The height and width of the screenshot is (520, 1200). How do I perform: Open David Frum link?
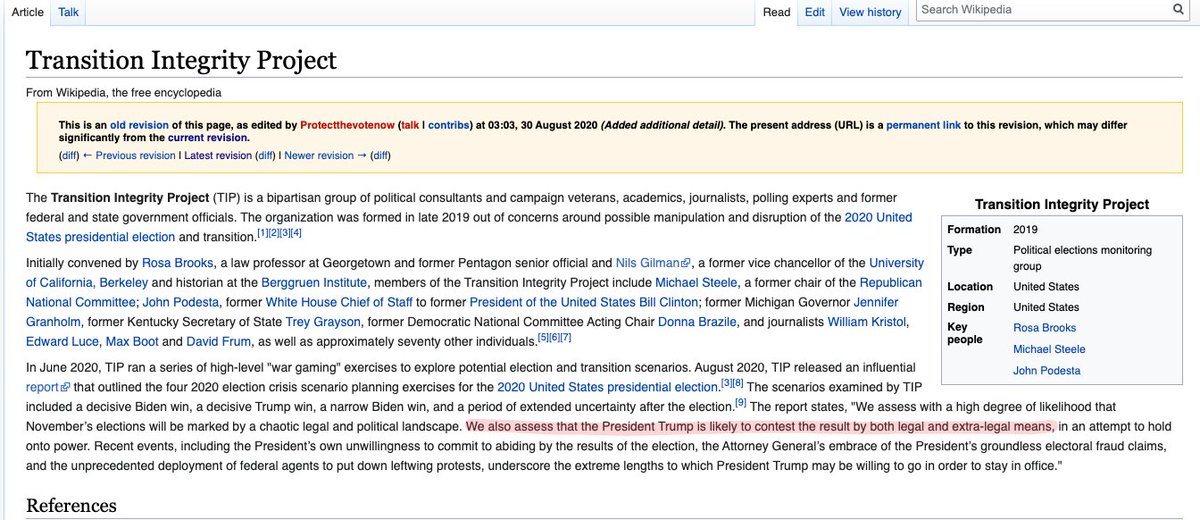(220, 342)
